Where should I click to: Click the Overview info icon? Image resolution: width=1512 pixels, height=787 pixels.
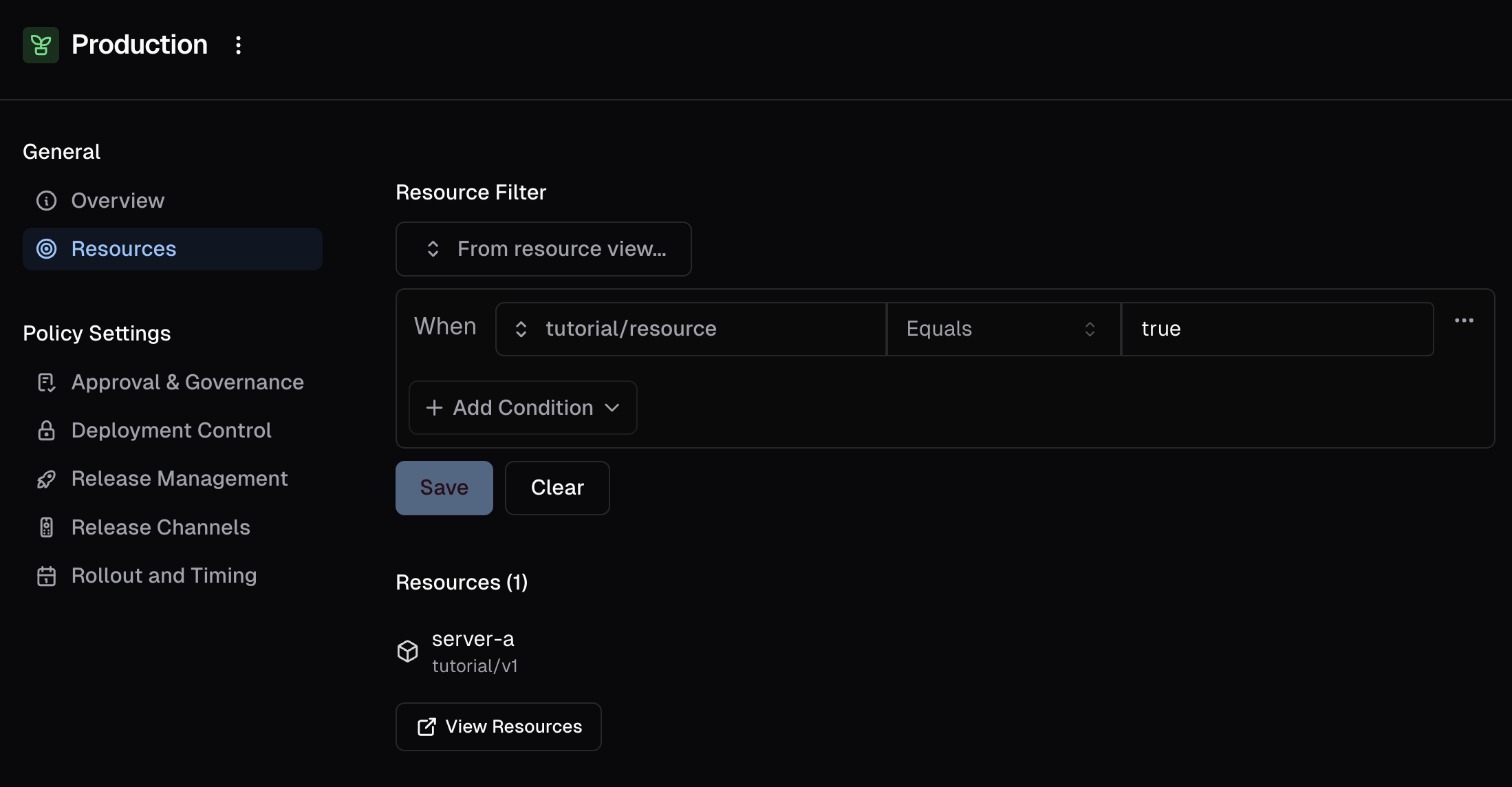pos(46,201)
